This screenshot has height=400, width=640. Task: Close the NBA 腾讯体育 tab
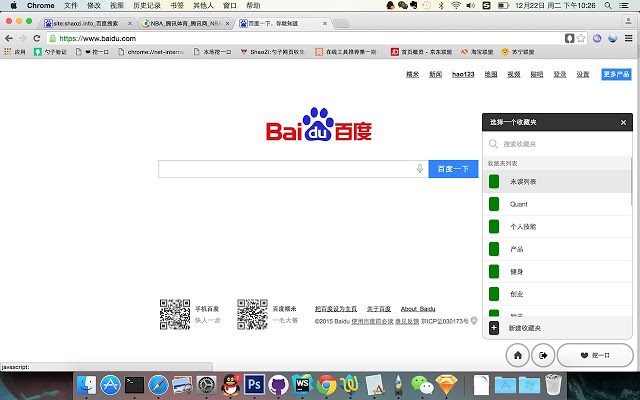coord(227,24)
